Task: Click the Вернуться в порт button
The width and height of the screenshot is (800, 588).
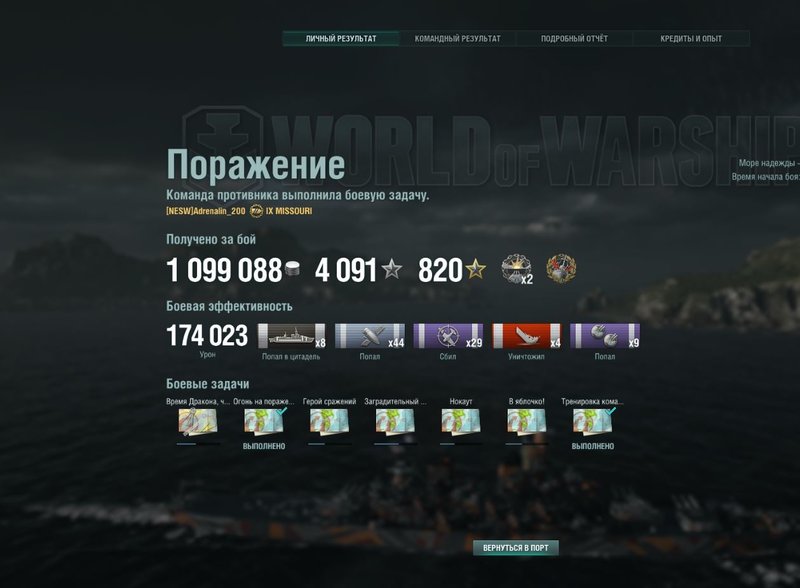Action: click(515, 548)
